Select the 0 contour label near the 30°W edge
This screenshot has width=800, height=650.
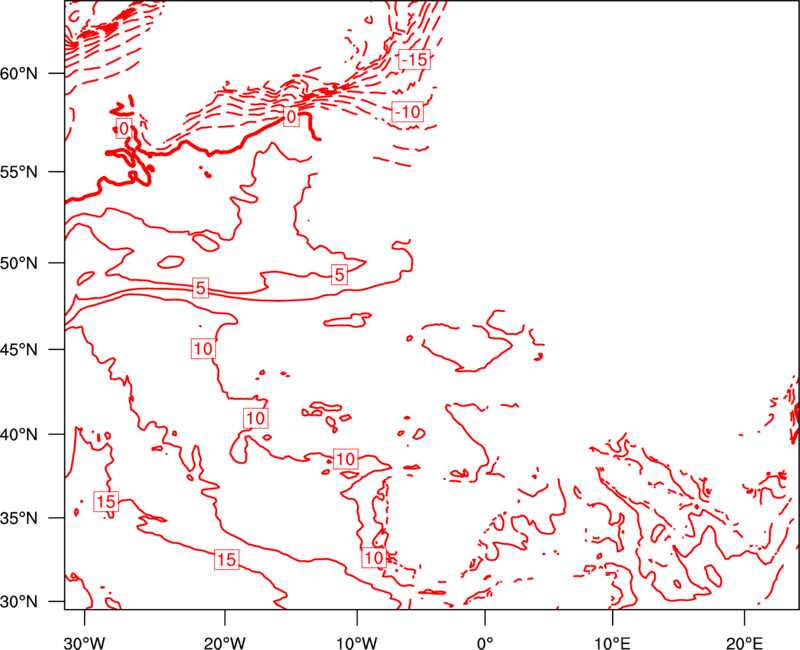124,128
